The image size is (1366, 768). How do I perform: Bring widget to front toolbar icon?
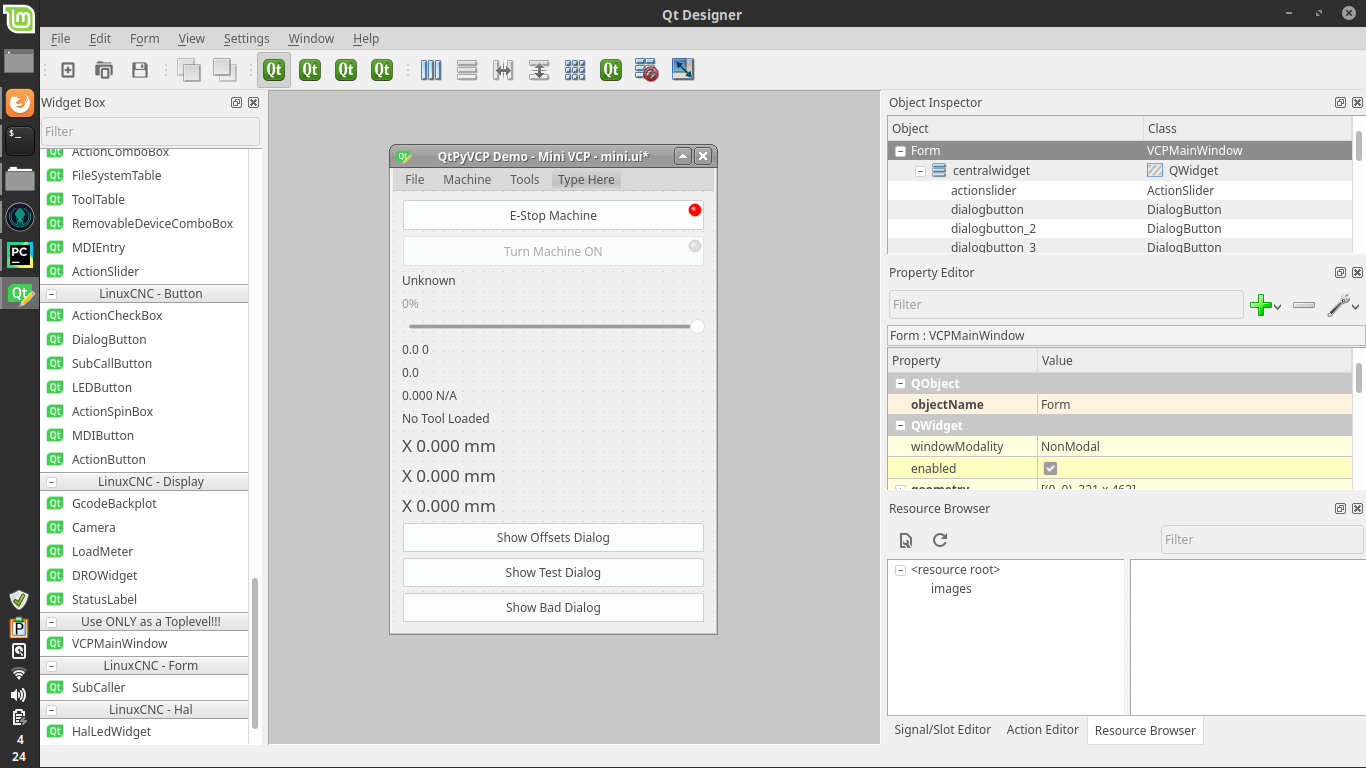pyautogui.click(x=224, y=70)
